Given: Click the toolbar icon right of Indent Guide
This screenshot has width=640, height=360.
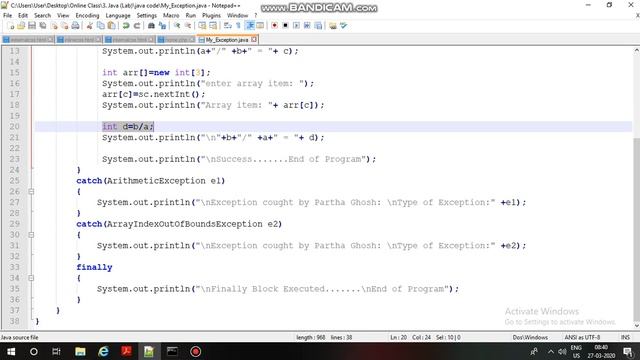Looking at the screenshot, I should pos(260,26).
